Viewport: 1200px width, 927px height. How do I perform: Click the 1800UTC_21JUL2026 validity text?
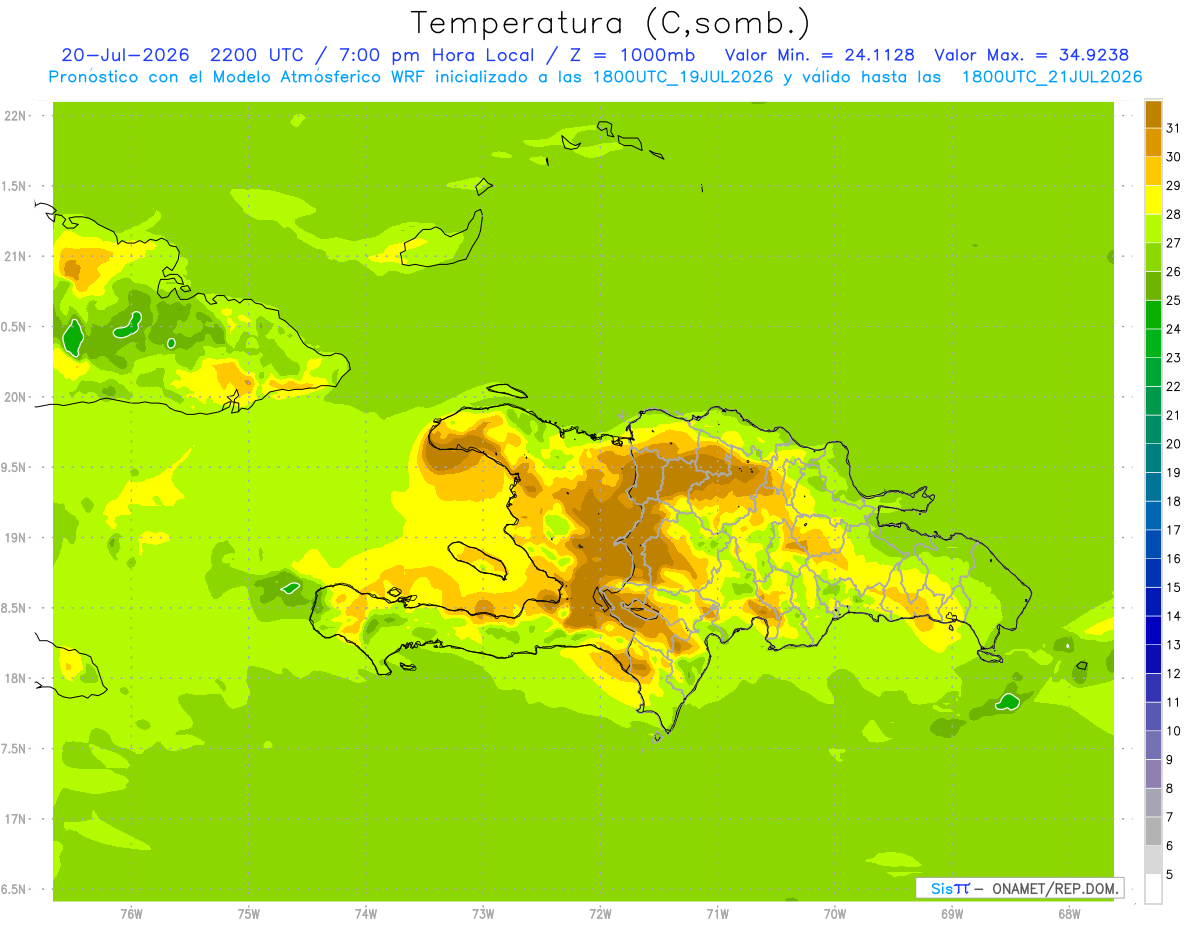[x=1052, y=77]
